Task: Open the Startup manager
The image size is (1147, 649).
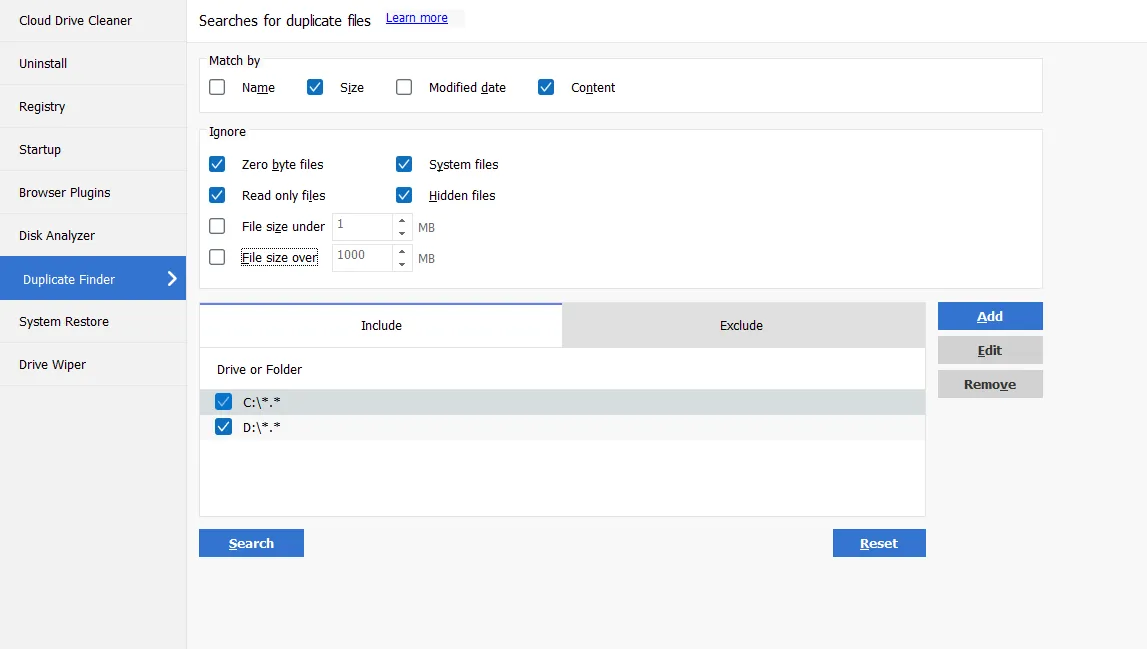Action: (x=40, y=149)
